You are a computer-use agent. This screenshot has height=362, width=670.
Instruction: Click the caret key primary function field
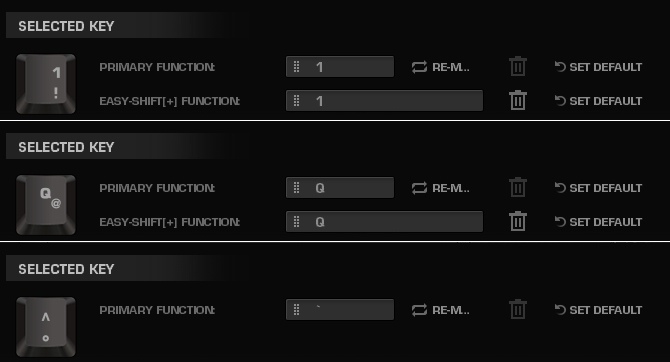(x=340, y=309)
